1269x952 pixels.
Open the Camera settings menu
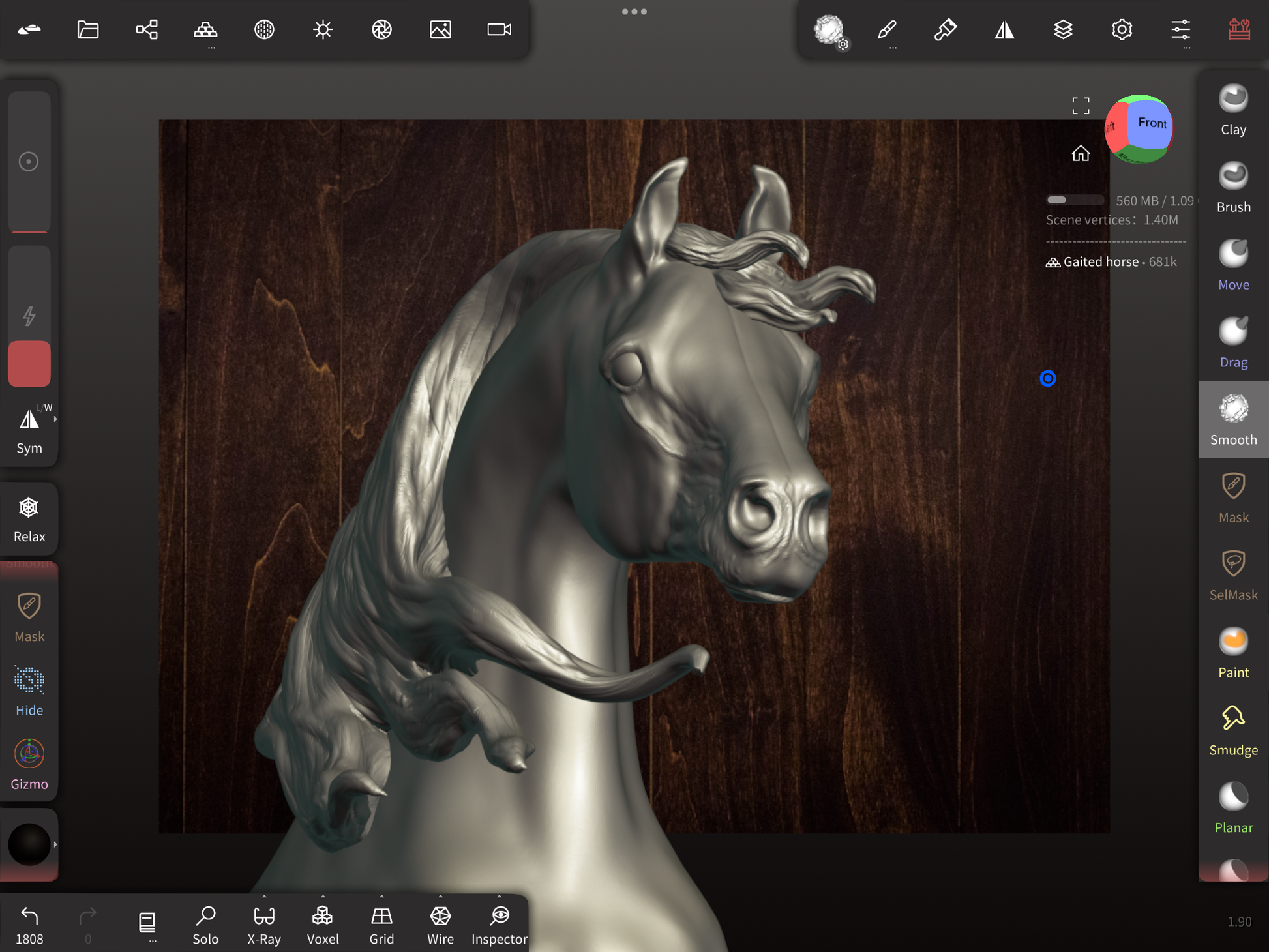coord(499,29)
